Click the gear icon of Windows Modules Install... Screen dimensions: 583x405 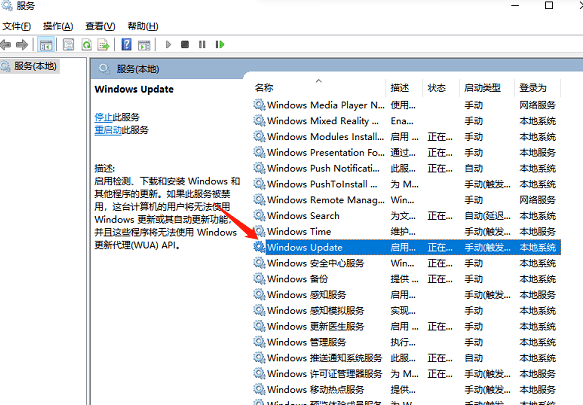pos(259,136)
